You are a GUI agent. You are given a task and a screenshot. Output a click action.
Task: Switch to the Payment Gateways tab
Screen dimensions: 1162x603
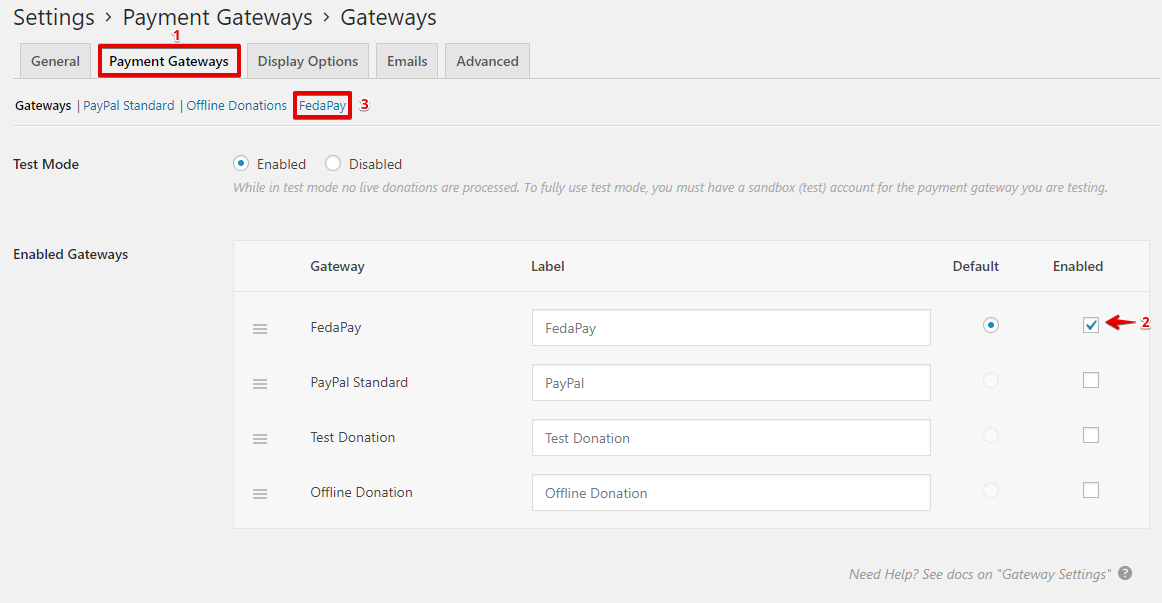click(x=169, y=61)
